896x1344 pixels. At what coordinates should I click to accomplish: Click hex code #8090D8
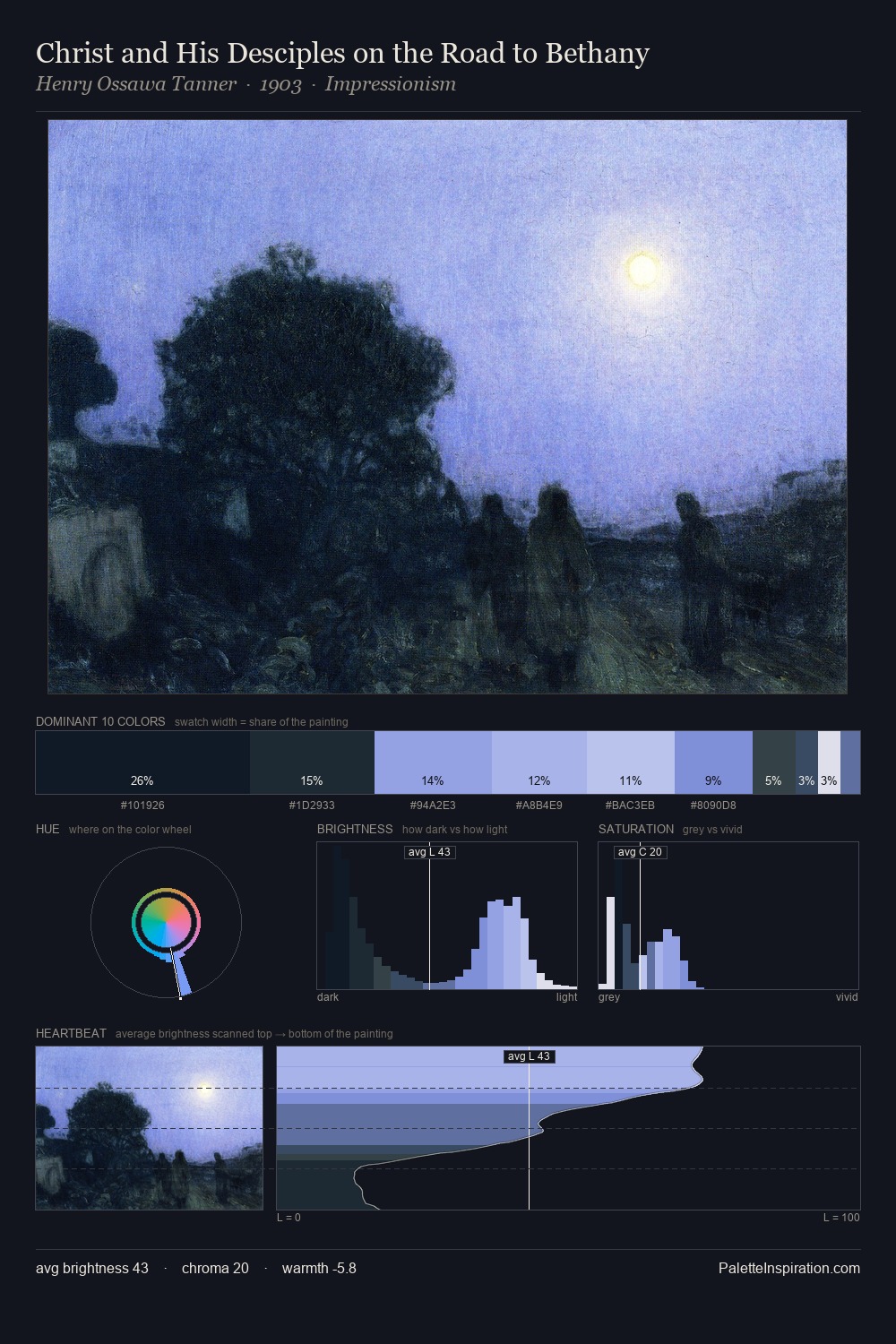coord(713,806)
